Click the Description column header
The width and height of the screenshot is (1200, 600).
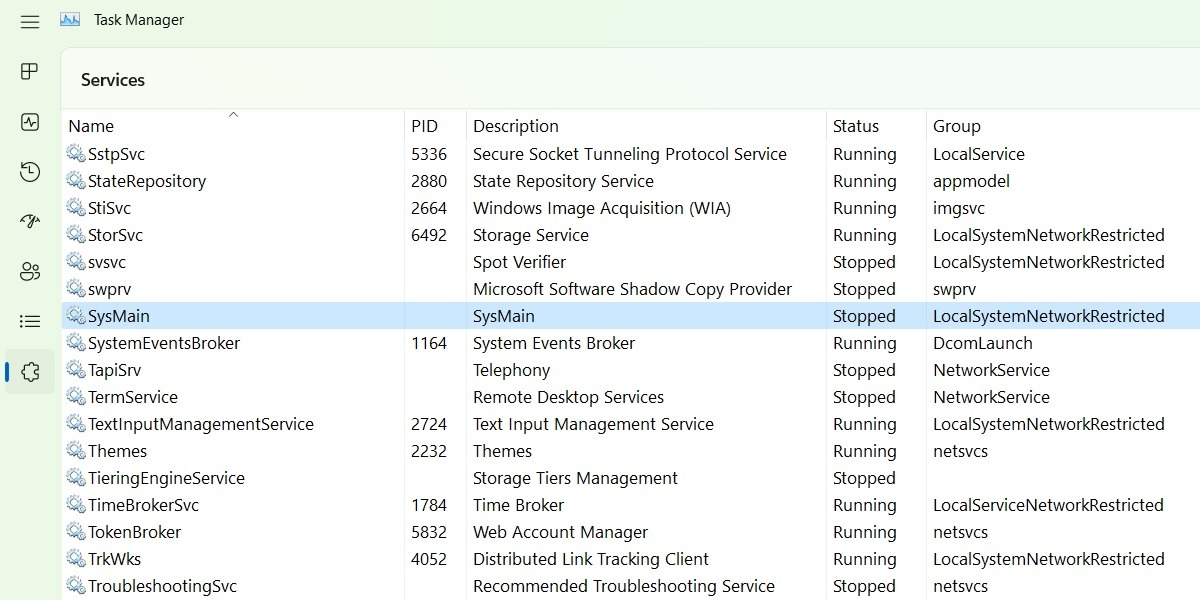point(515,126)
